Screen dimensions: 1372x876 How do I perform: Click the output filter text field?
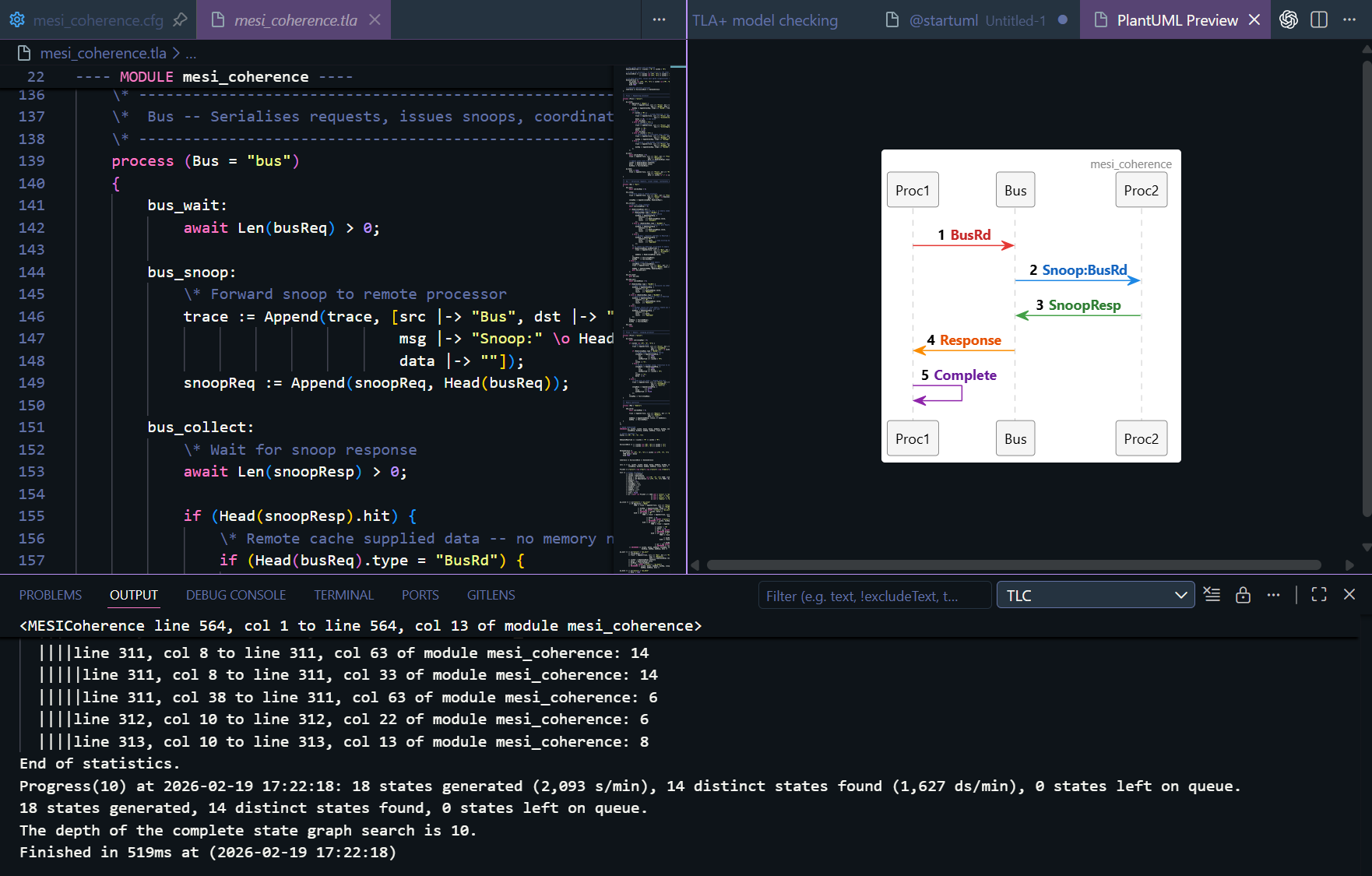(874, 596)
